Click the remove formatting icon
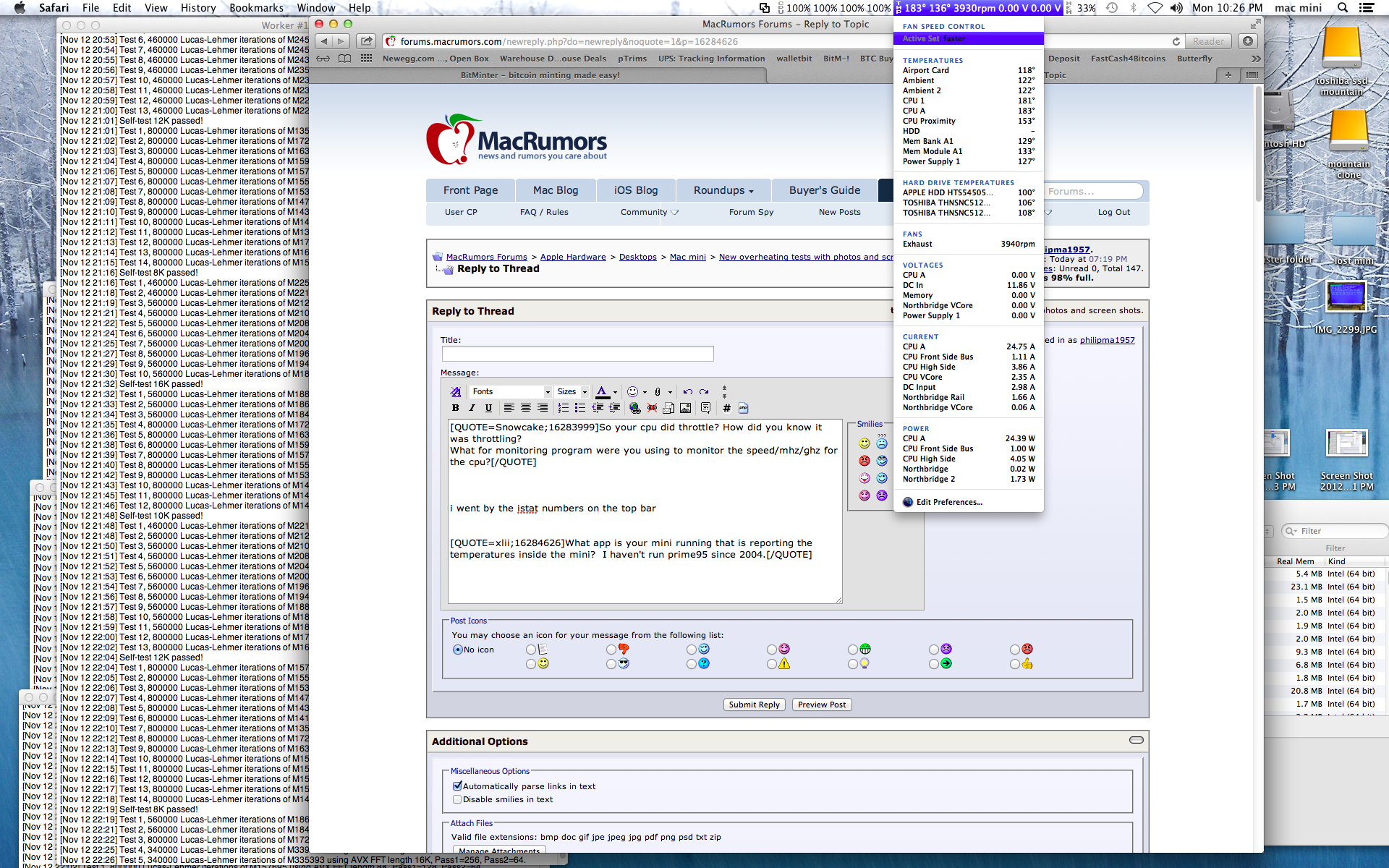1389x868 pixels. click(455, 391)
